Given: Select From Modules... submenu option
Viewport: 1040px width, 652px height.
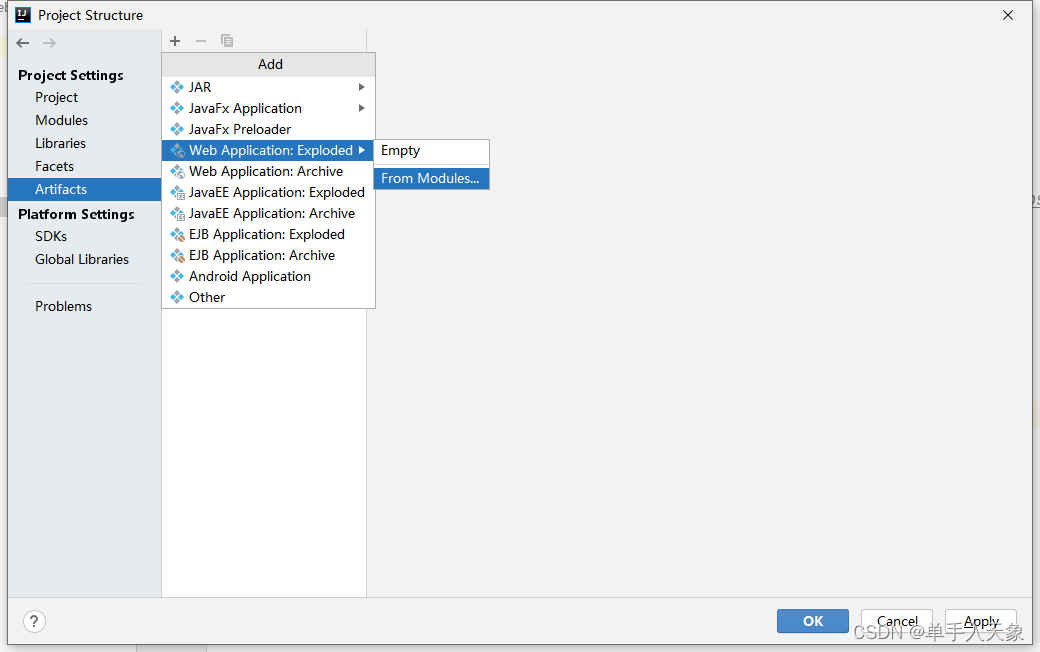Looking at the screenshot, I should click(430, 178).
